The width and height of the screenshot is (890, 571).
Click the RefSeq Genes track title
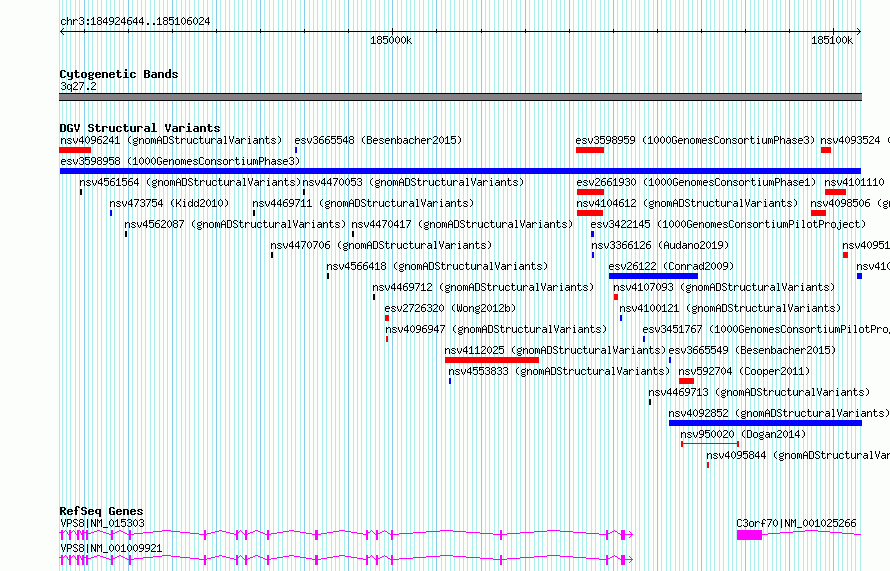[101, 511]
